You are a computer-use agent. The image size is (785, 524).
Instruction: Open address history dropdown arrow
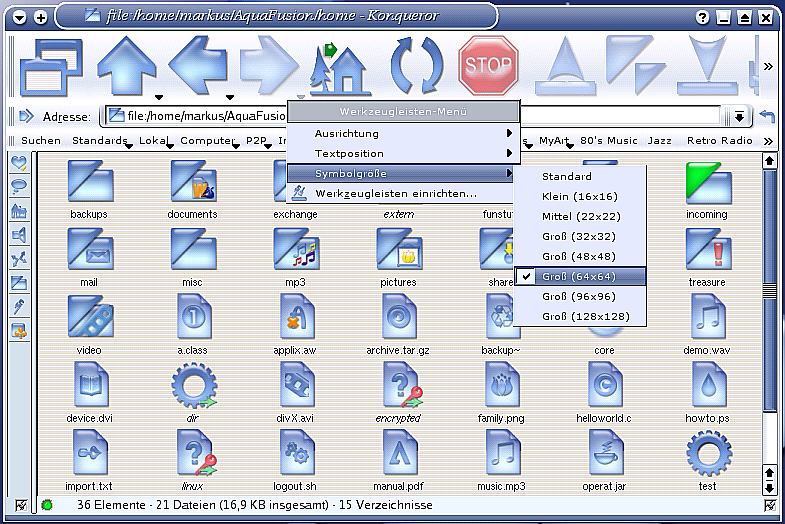pyautogui.click(x=739, y=117)
